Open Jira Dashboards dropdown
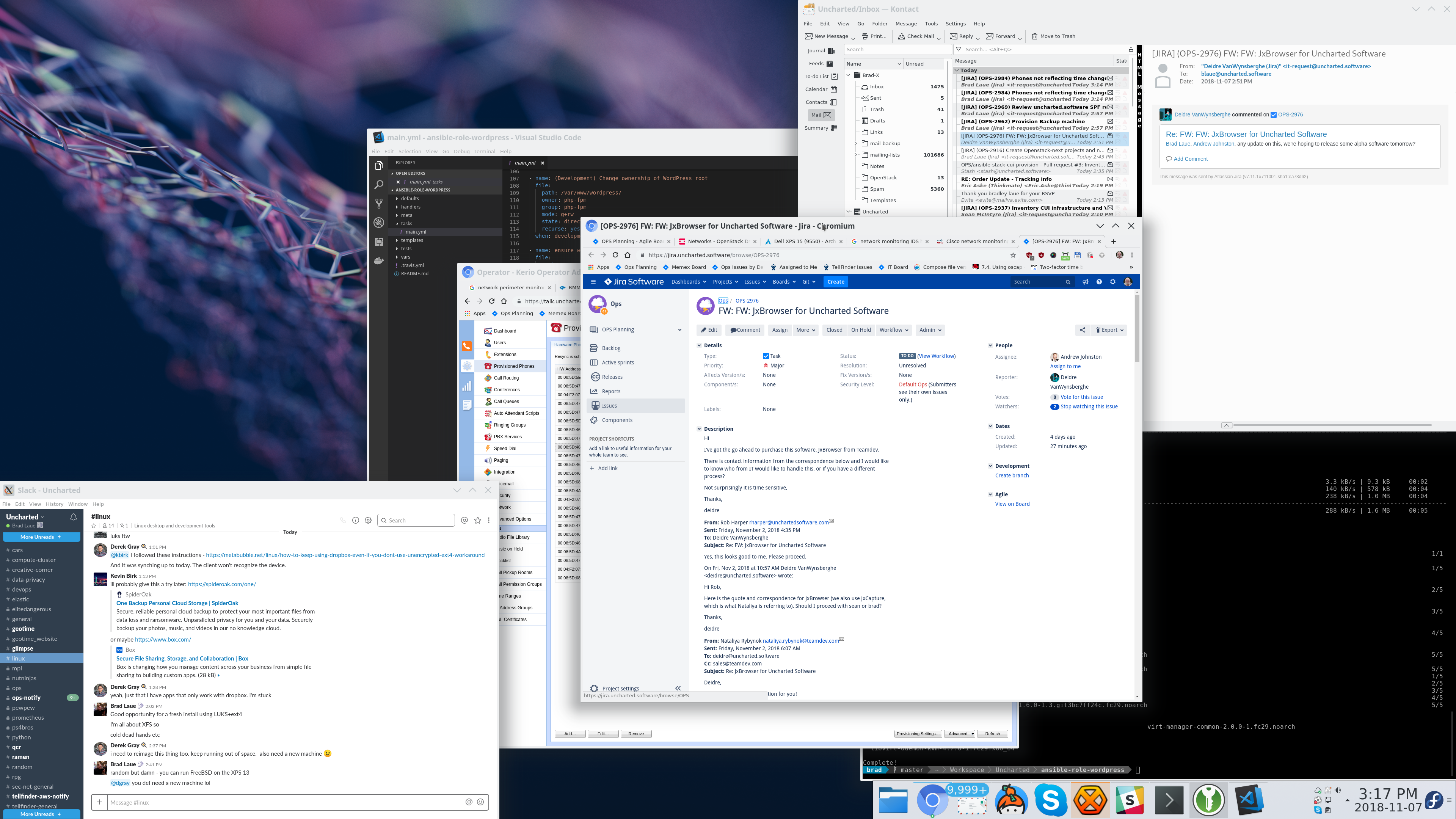This screenshot has width=1456, height=819. point(689,281)
